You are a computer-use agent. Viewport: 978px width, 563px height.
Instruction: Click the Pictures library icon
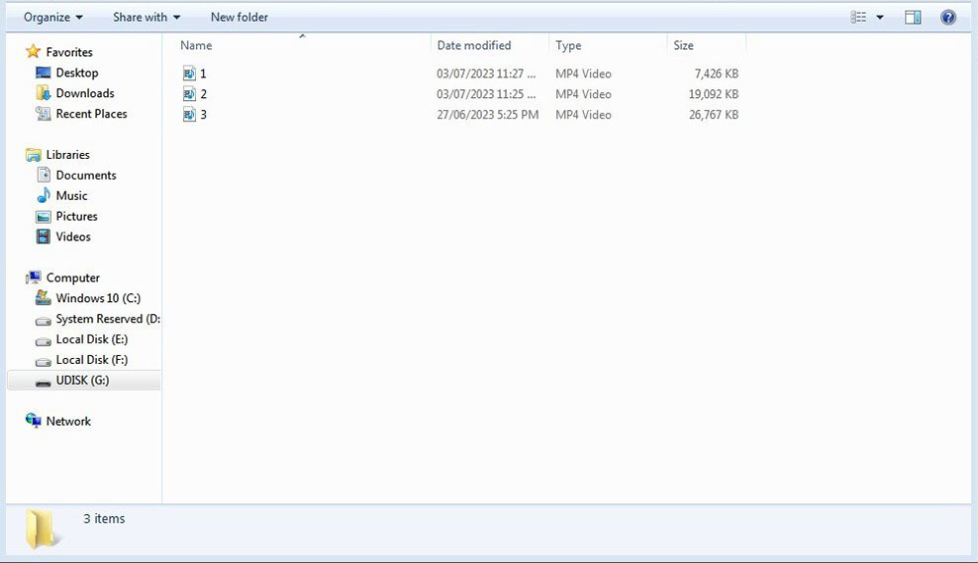(x=43, y=216)
